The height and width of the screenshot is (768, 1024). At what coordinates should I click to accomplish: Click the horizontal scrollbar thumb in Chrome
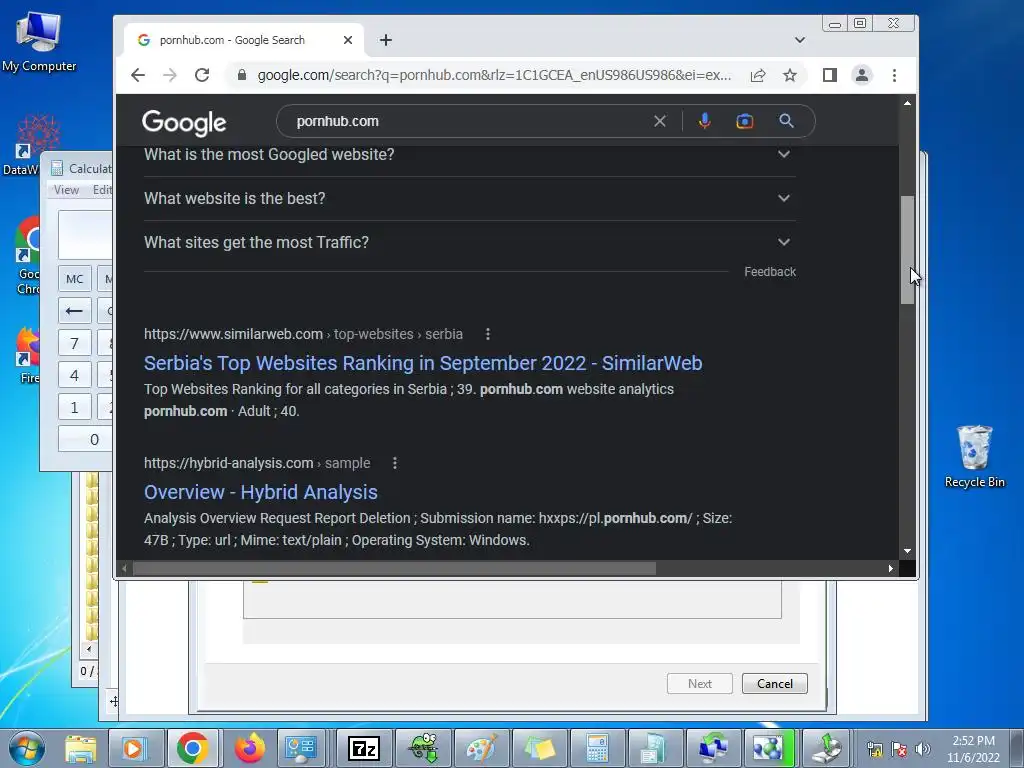tap(394, 569)
